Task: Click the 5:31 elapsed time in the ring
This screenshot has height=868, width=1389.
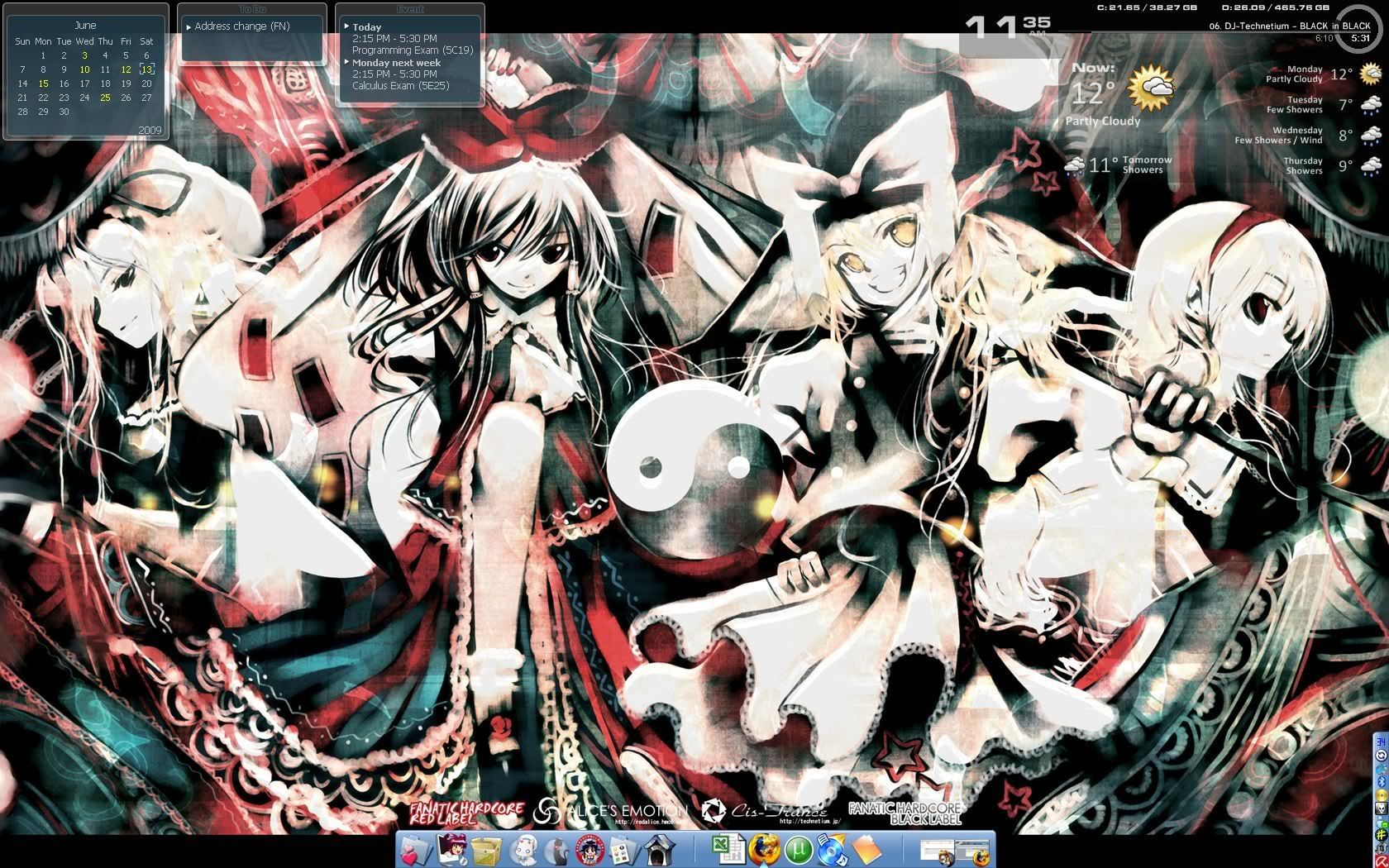Action: [x=1360, y=38]
